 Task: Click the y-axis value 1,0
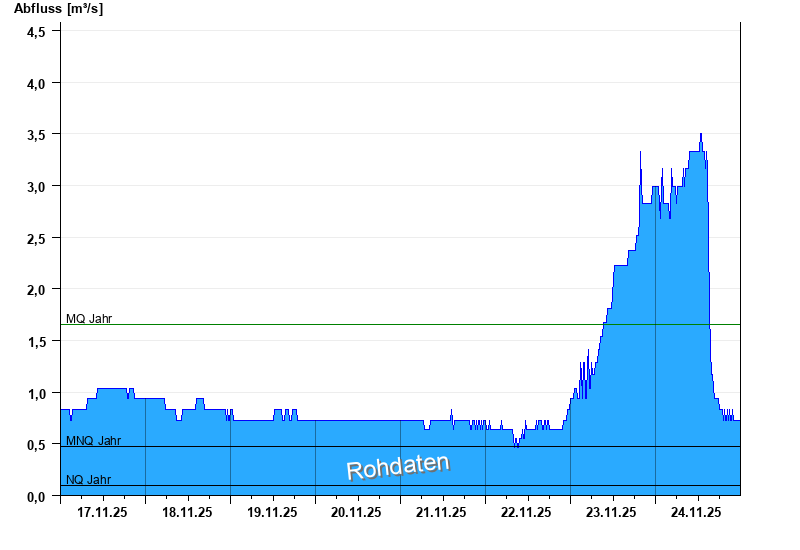point(36,393)
